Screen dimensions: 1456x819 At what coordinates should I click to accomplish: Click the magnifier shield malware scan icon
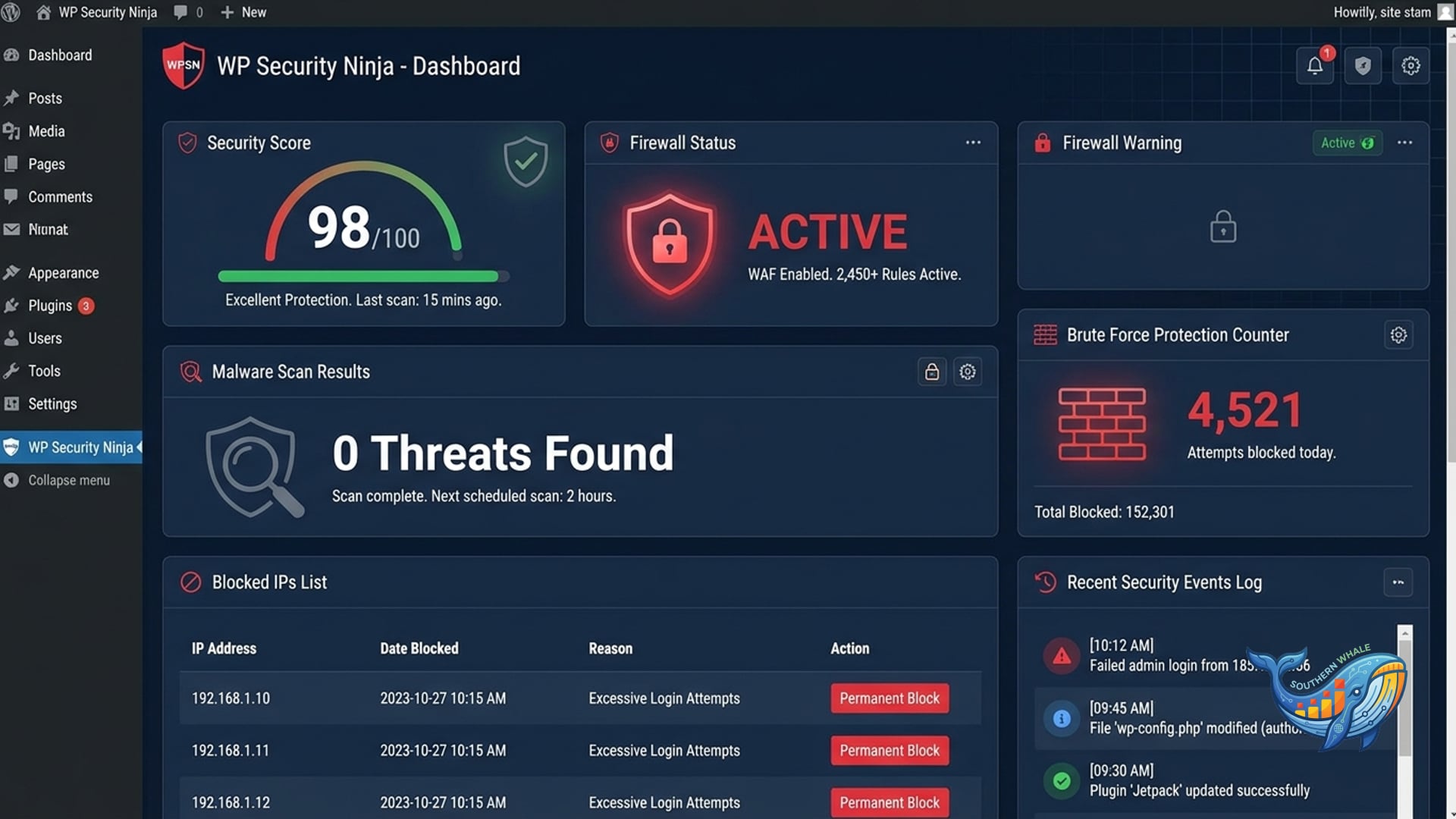click(255, 467)
